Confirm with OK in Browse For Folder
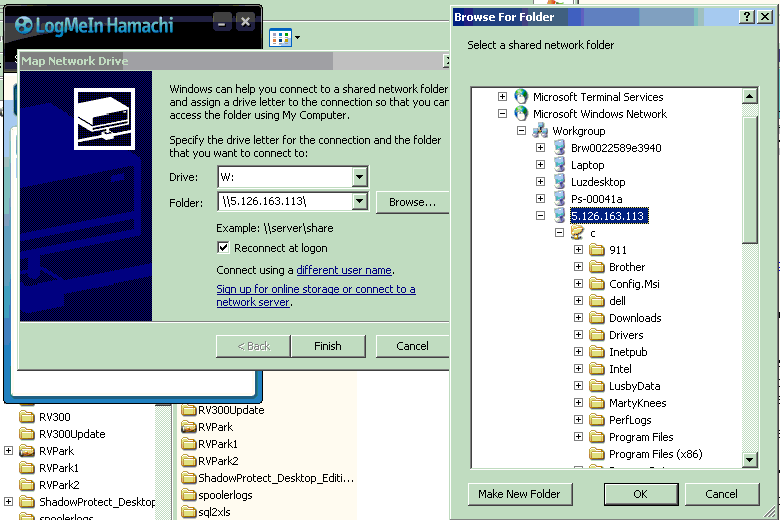780x520 pixels. pos(641,494)
